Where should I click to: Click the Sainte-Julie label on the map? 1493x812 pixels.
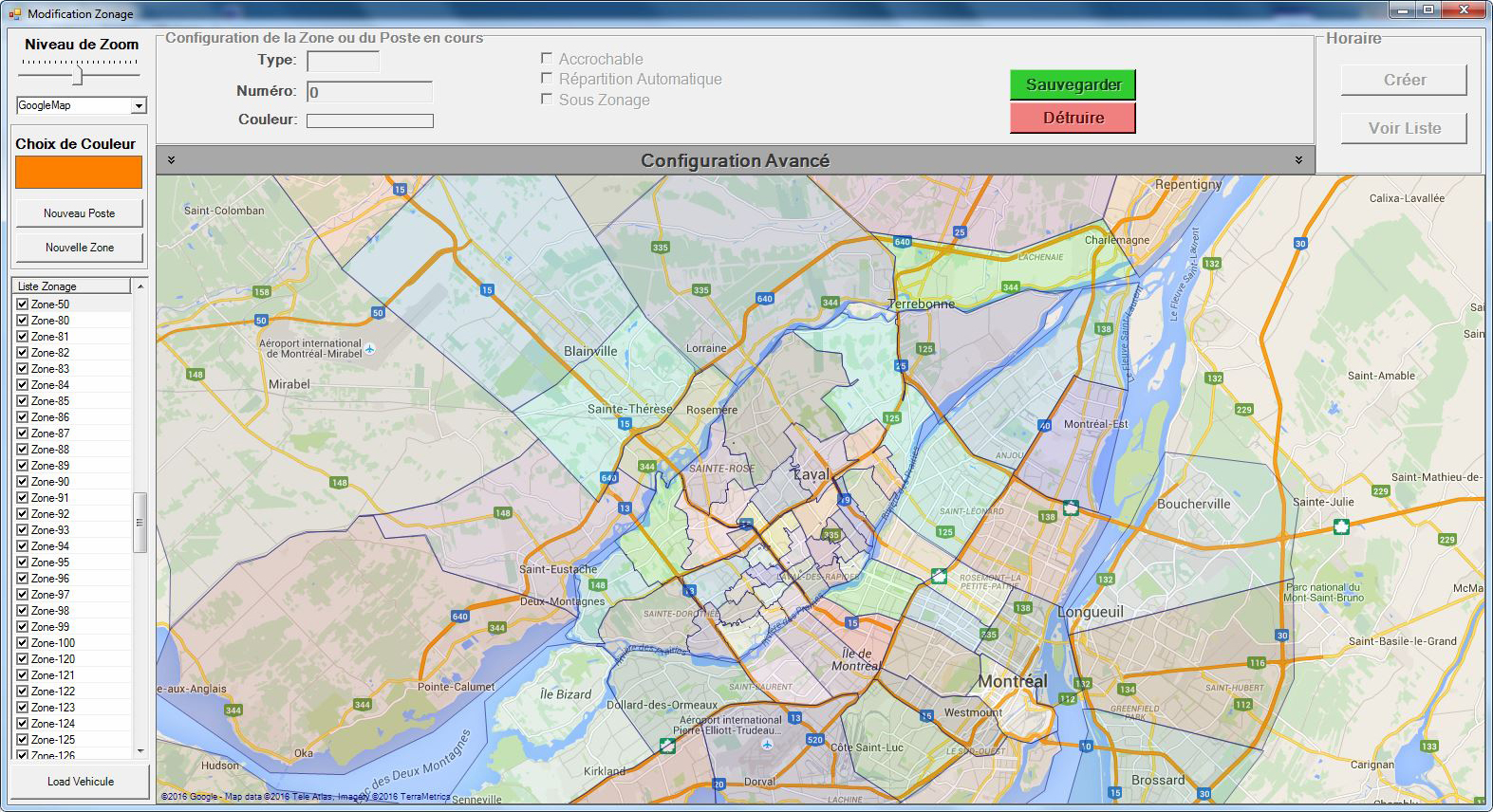[x=1323, y=502]
